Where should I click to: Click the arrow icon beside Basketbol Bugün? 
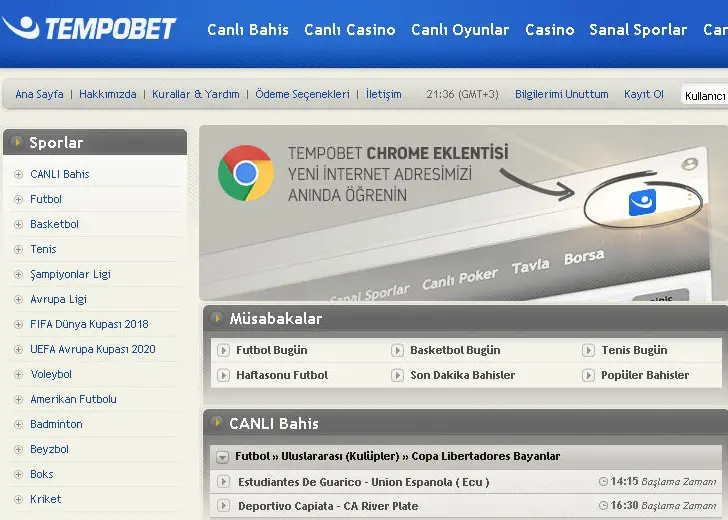[397, 350]
